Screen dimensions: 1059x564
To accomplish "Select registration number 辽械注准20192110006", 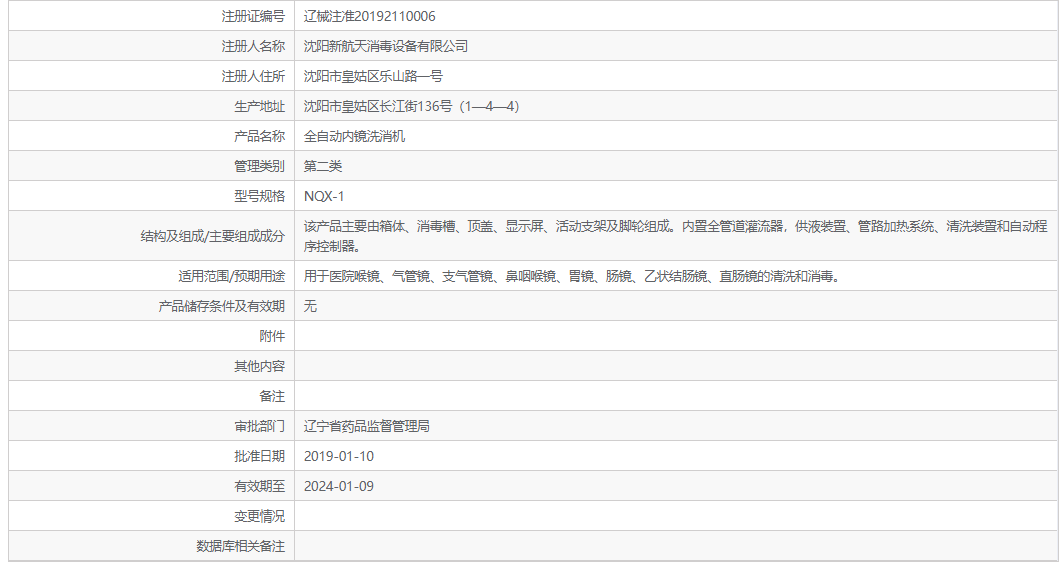I will pos(369,17).
